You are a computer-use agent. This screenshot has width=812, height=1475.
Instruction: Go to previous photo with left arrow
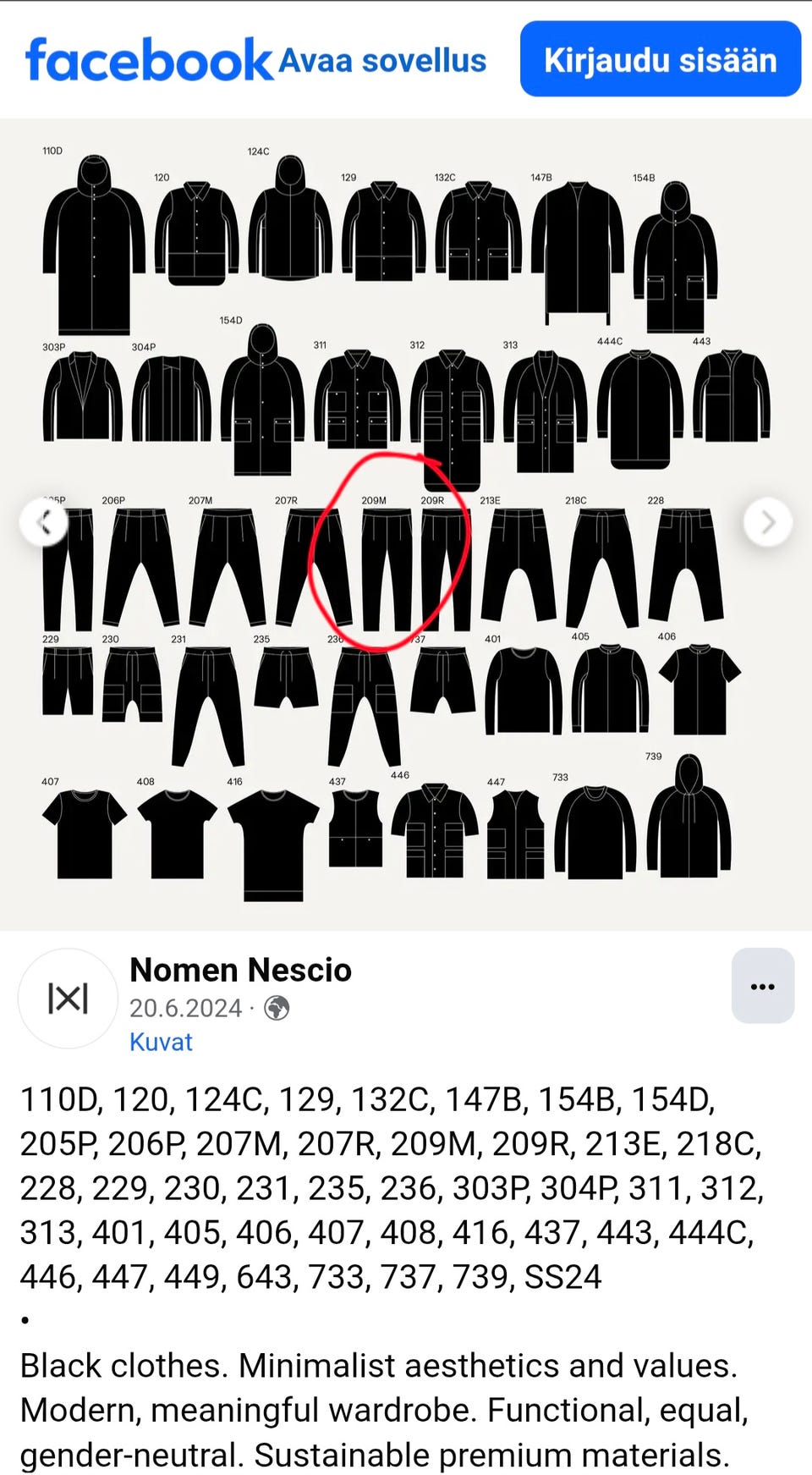(x=44, y=522)
